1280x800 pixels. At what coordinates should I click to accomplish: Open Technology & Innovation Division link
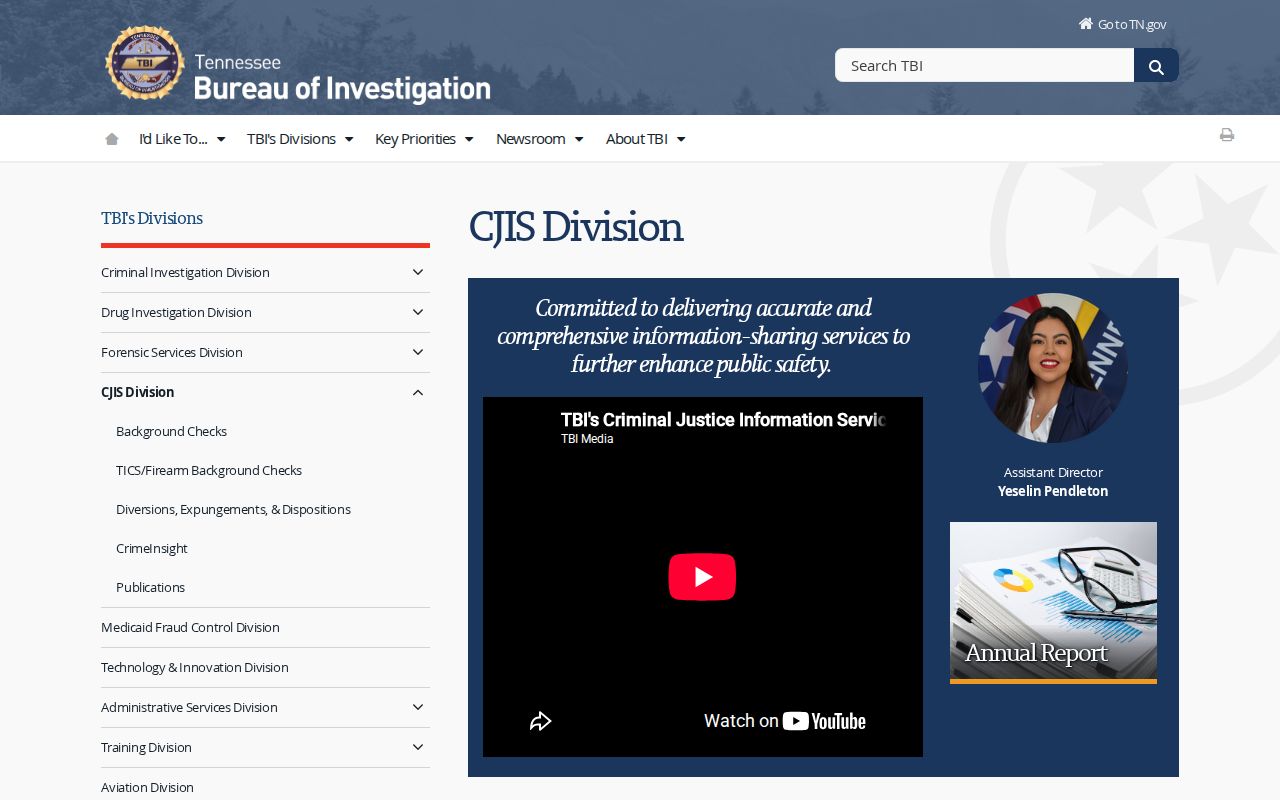[x=195, y=667]
